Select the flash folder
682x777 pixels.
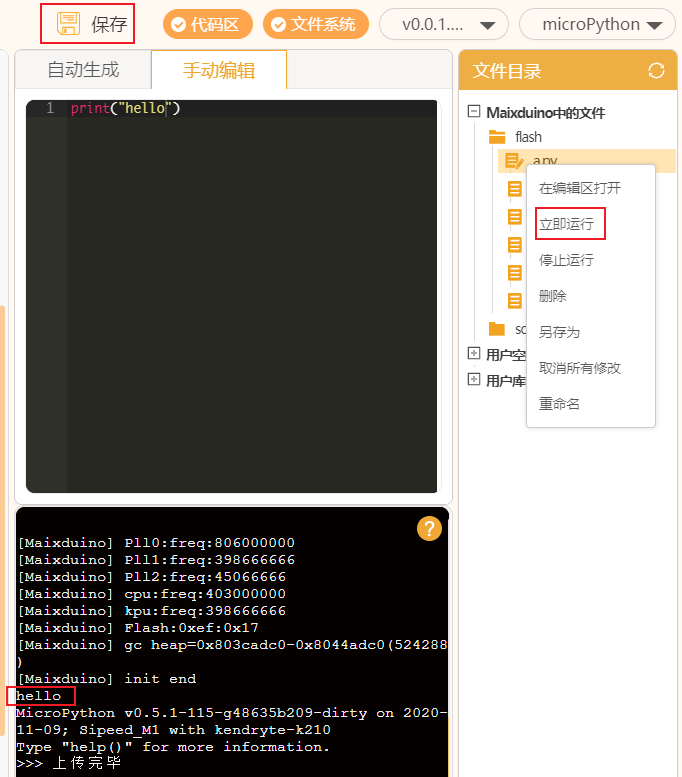point(515,137)
